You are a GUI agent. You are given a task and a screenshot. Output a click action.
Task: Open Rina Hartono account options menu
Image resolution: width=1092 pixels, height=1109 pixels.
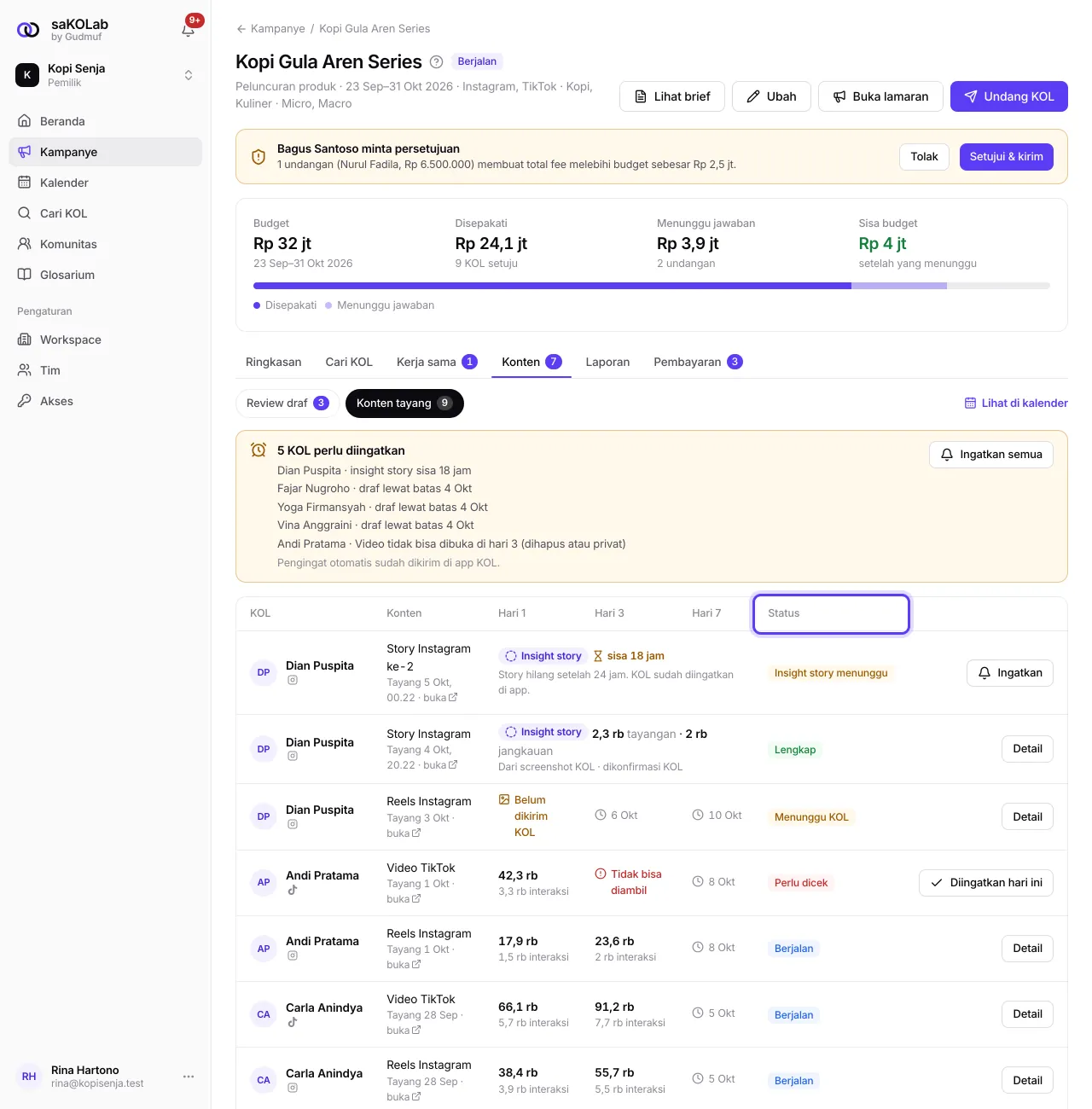(x=189, y=1077)
